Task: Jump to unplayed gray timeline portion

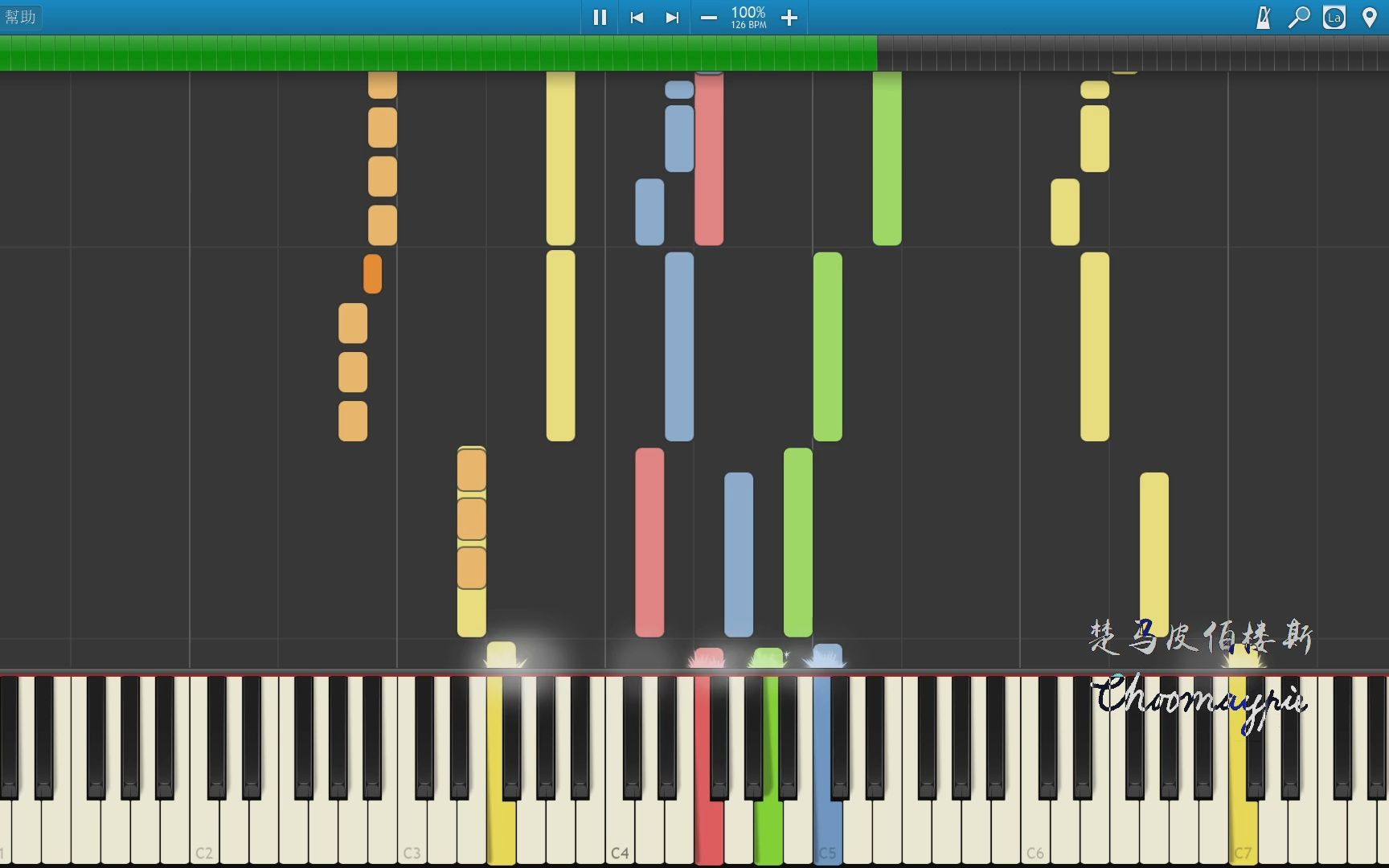Action: [x=1133, y=53]
